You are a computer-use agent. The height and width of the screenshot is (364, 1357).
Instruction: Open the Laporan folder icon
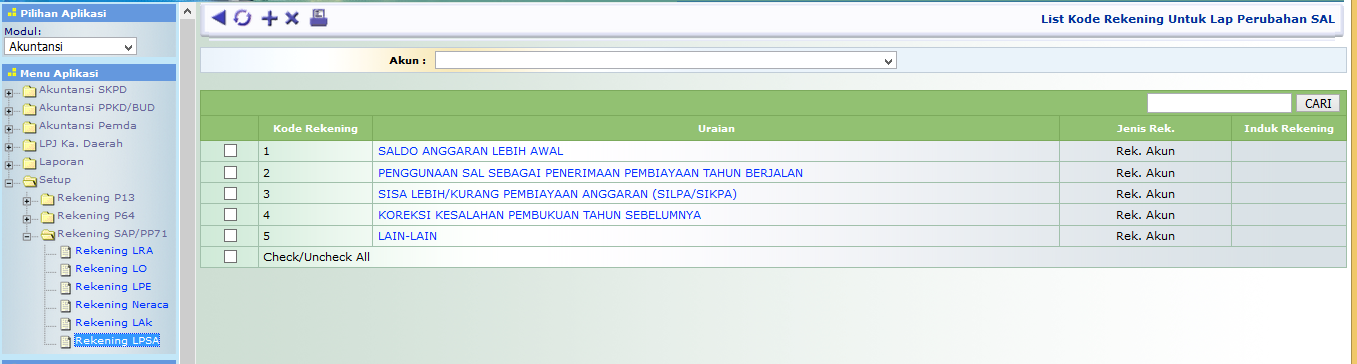(30, 163)
